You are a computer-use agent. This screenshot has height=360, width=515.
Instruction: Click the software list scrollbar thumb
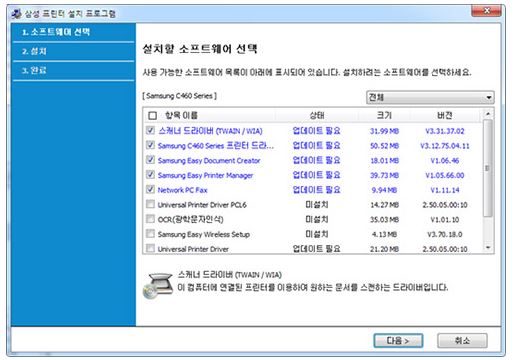(488, 168)
